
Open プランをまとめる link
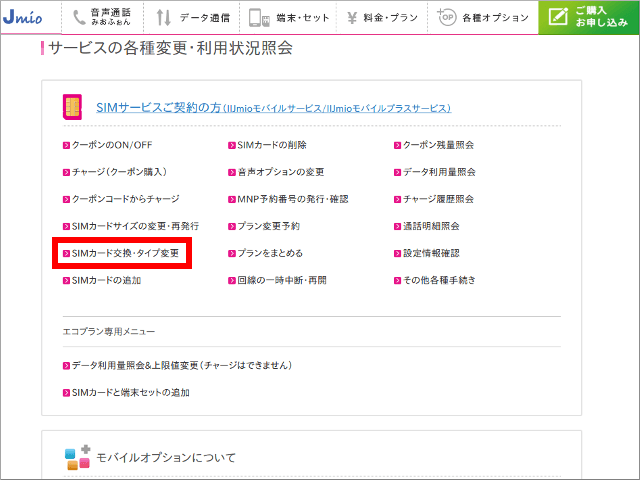click(x=270, y=253)
